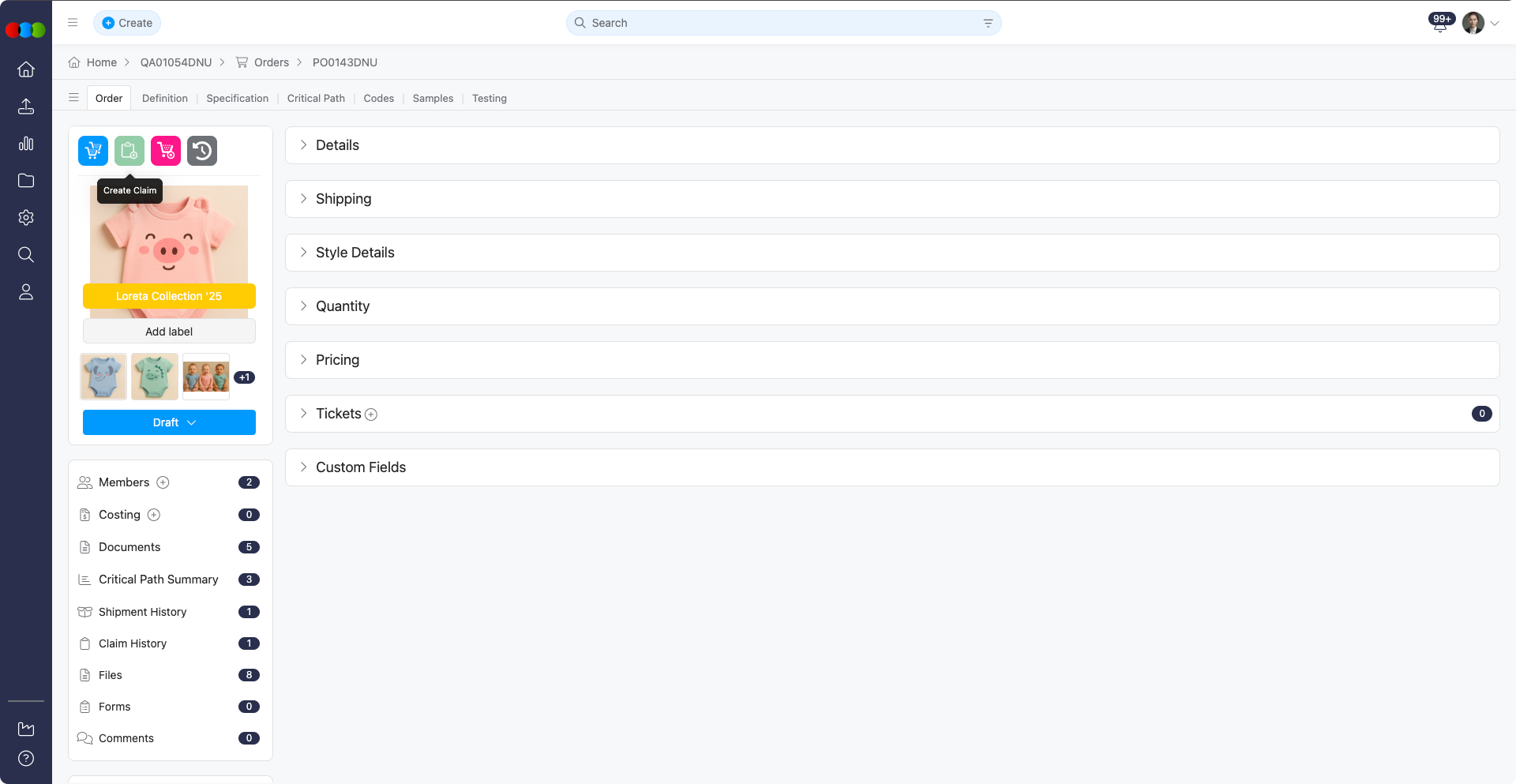Switch to the Specification tab
Image resolution: width=1516 pixels, height=784 pixels.
(237, 99)
